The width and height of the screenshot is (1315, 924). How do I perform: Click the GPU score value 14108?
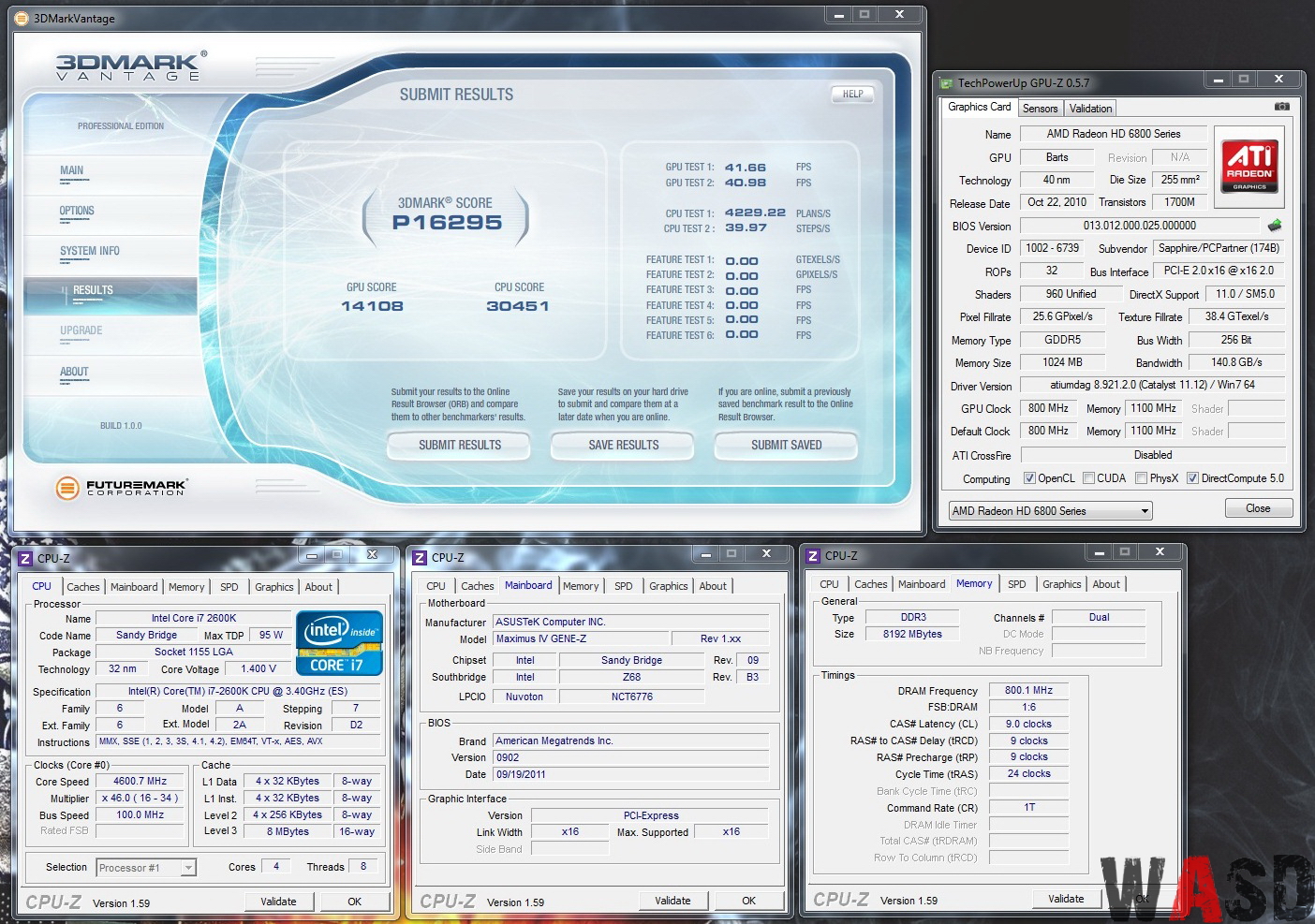tap(372, 306)
